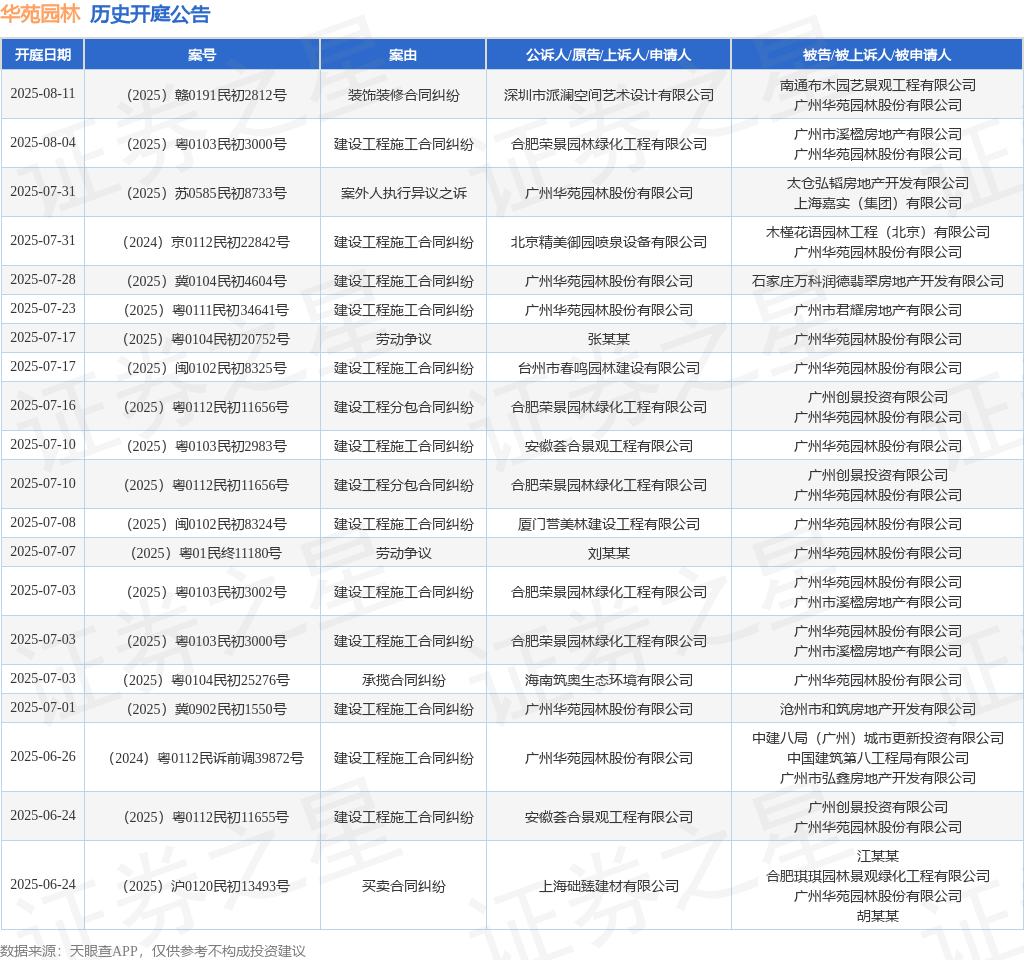Click the date 2025-08-11
Image resolution: width=1024 pixels, height=960 pixels.
point(43,93)
